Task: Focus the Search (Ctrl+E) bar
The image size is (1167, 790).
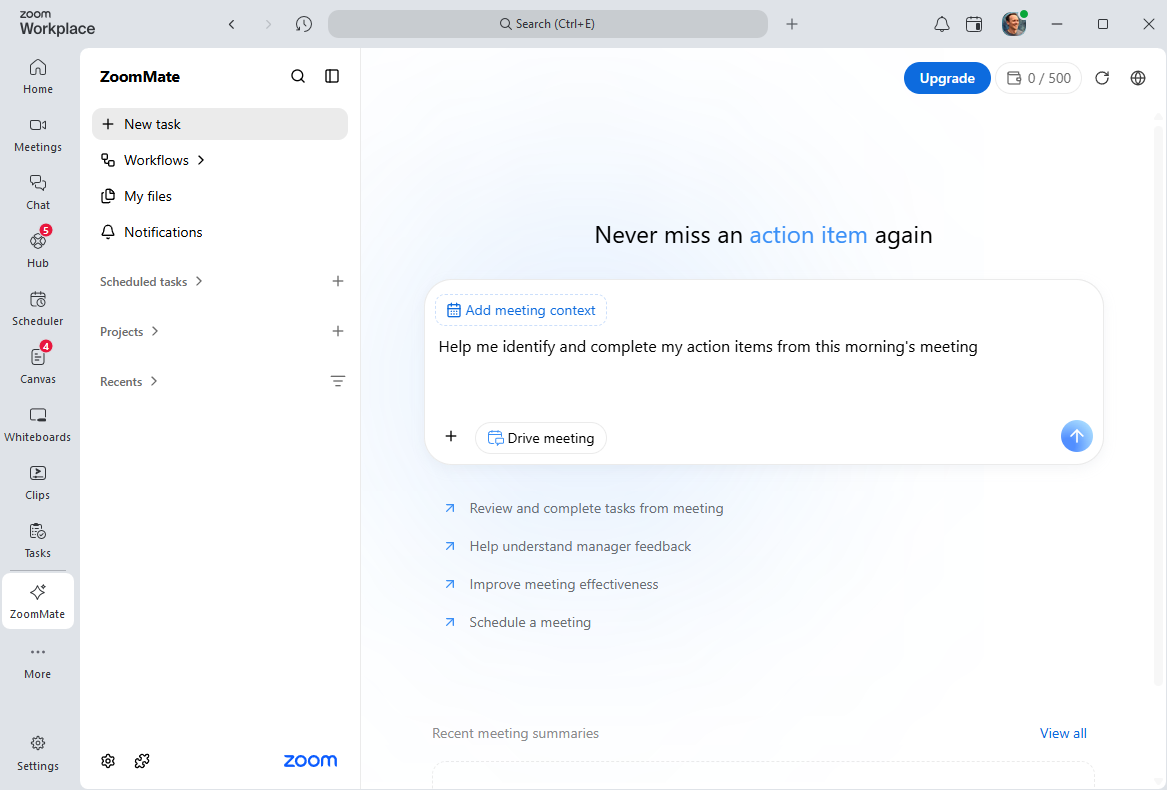Action: (x=548, y=24)
